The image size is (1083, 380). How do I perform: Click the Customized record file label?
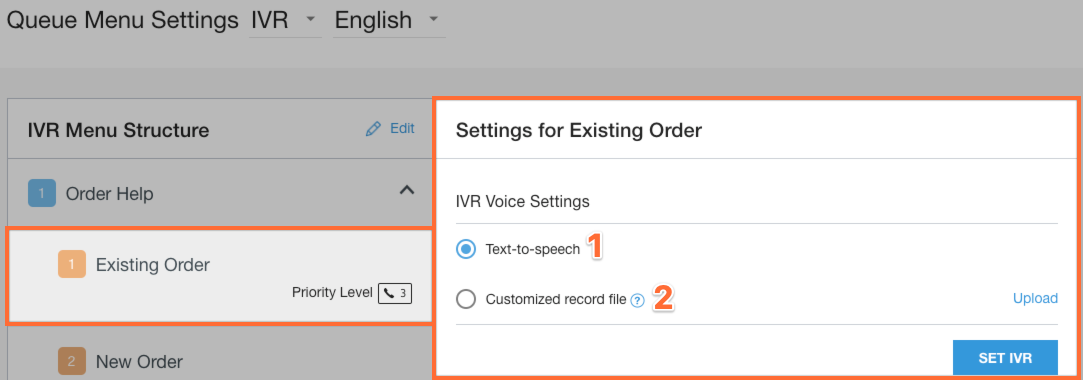[556, 299]
